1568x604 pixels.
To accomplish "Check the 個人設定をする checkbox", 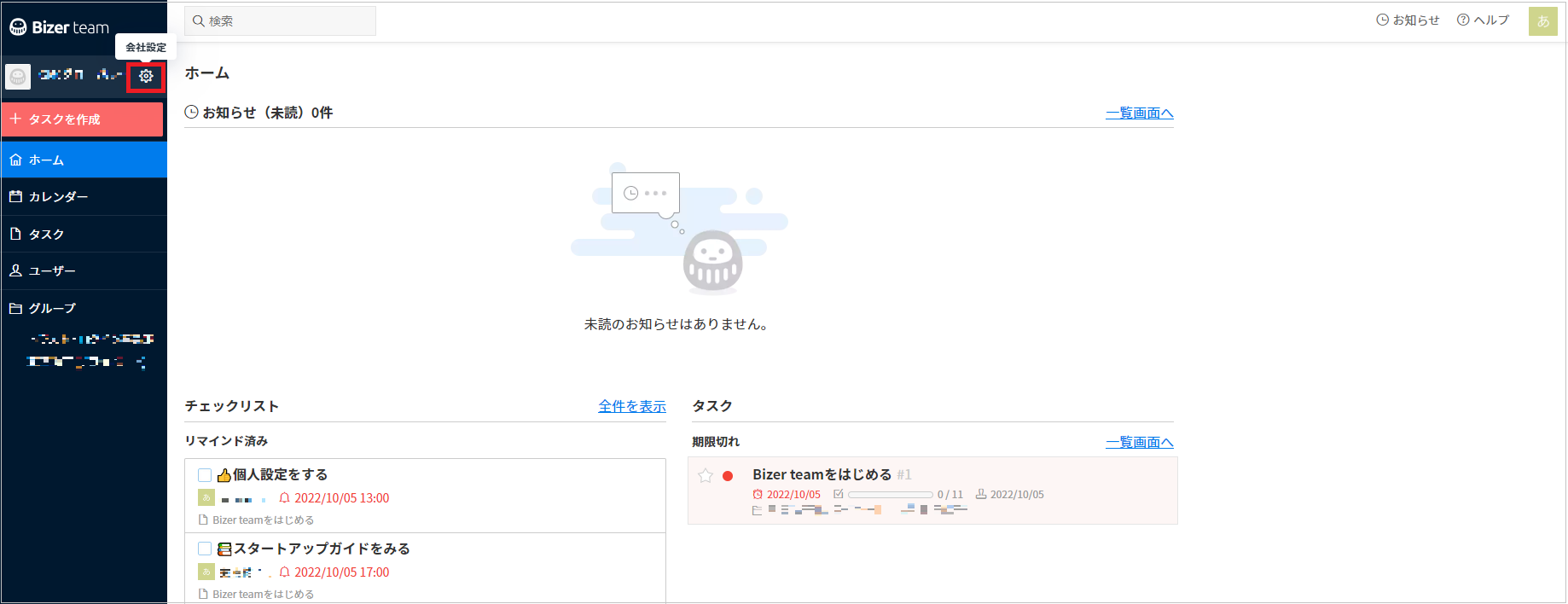I will tap(205, 475).
